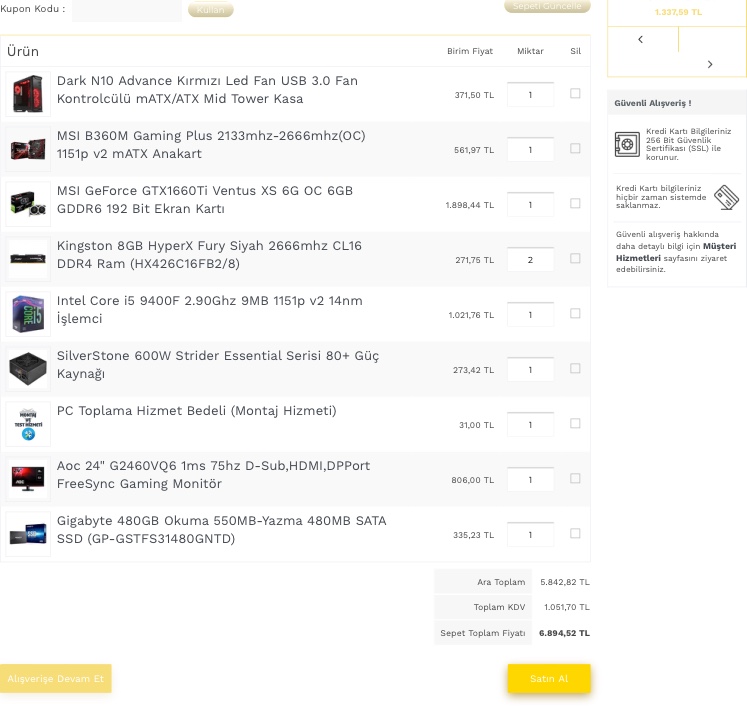This screenshot has width=747, height=708.
Task: Click the PC Toplama Hizmet Bedeli image
Action: tap(28, 424)
